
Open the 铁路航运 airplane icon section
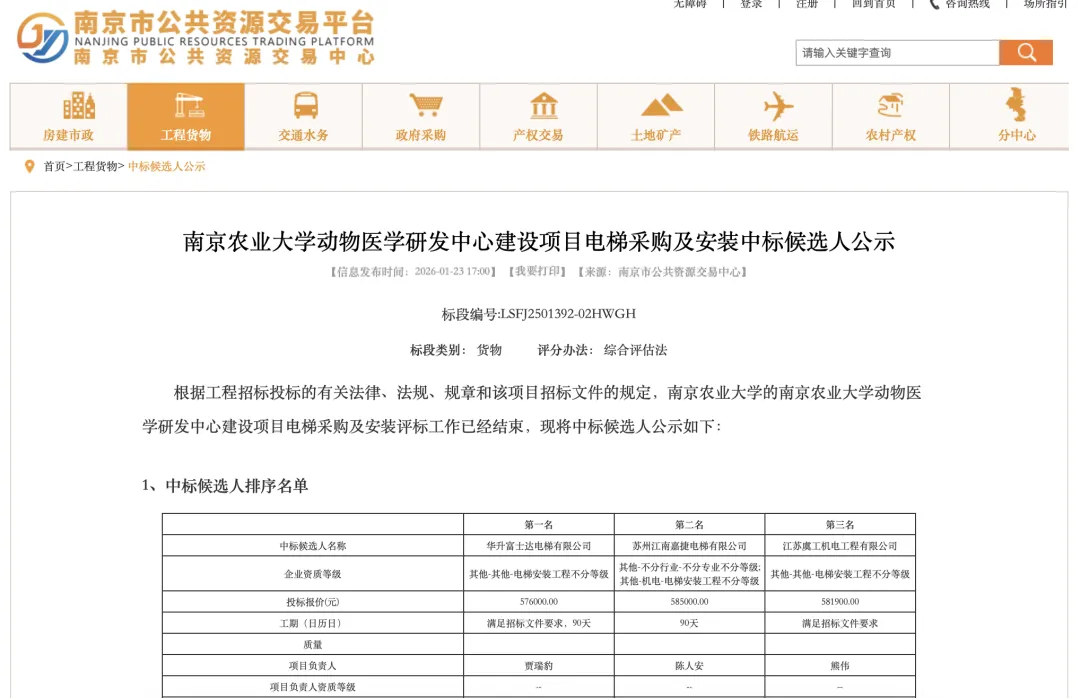coord(773,116)
